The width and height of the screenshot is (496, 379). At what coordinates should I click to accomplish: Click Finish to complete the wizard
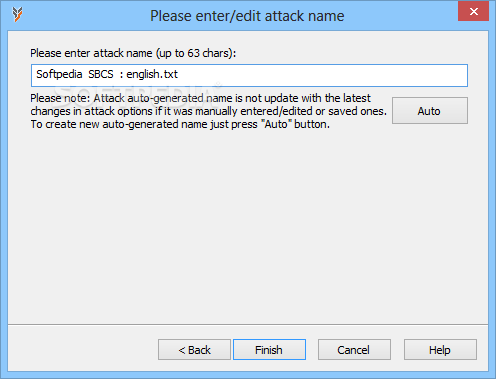pyautogui.click(x=269, y=350)
